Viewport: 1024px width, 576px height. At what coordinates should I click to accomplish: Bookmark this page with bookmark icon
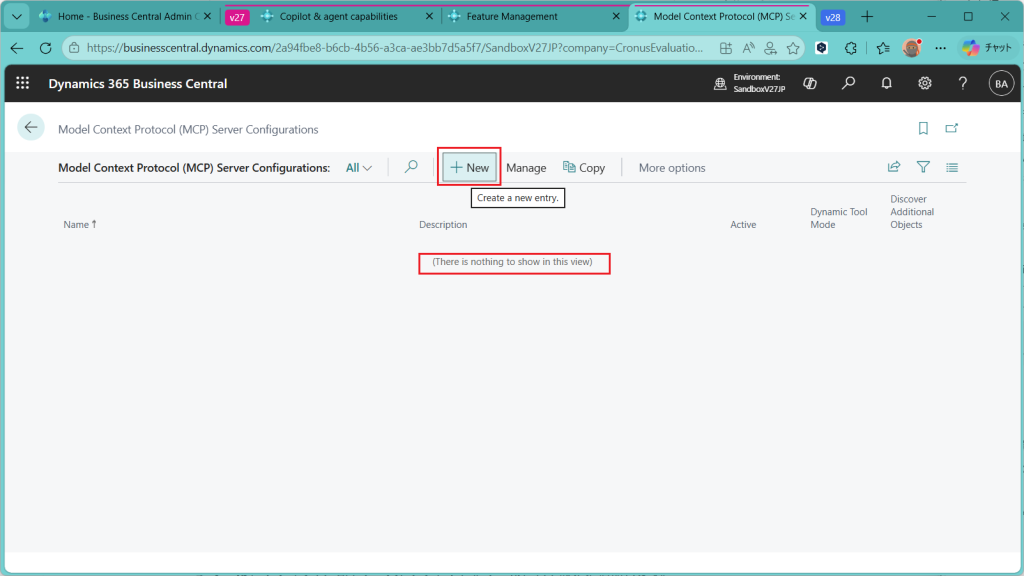[923, 128]
